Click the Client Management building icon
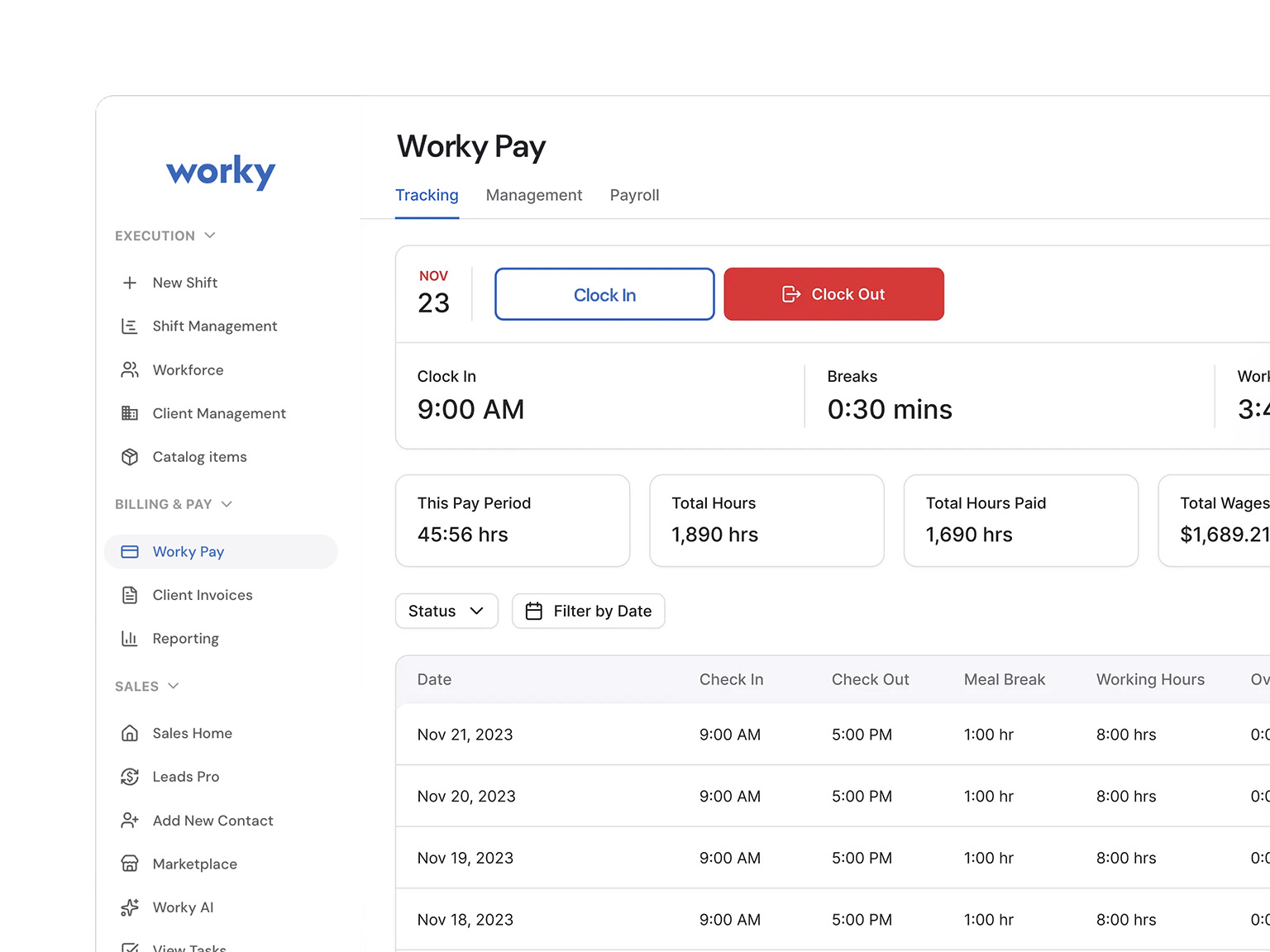1270x952 pixels. 130,413
